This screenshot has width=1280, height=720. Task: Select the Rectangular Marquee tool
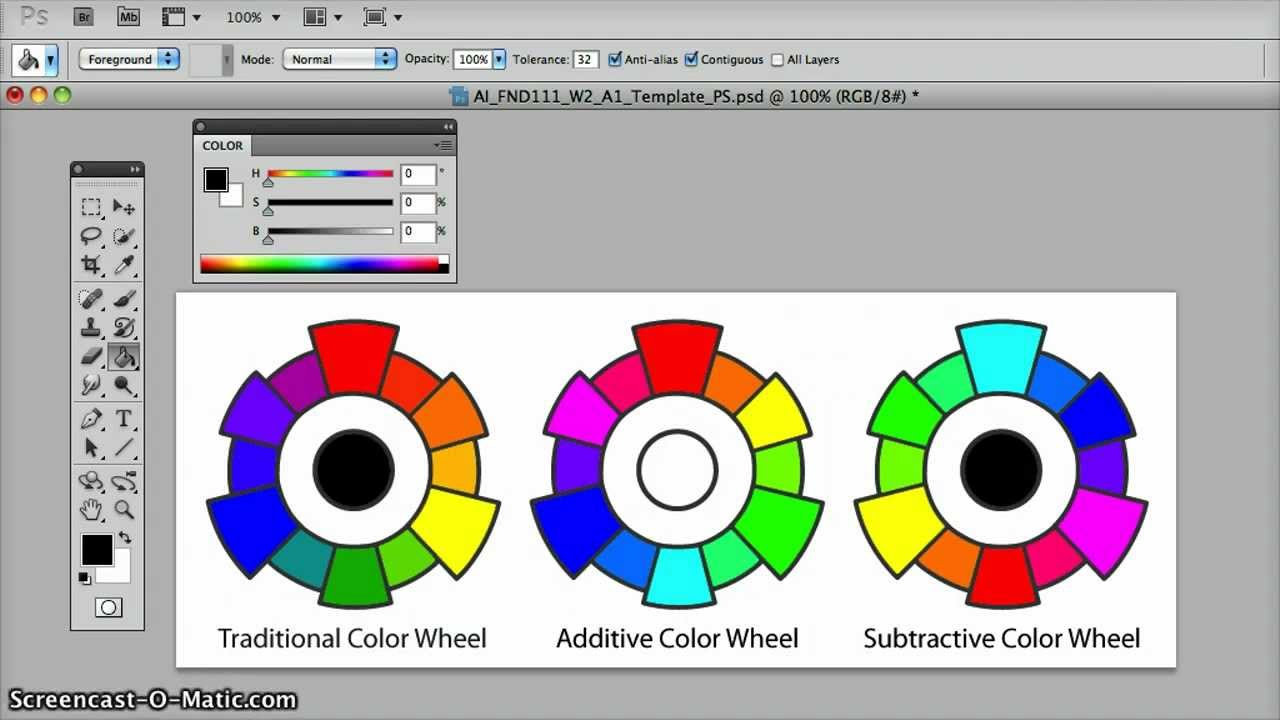click(x=91, y=207)
